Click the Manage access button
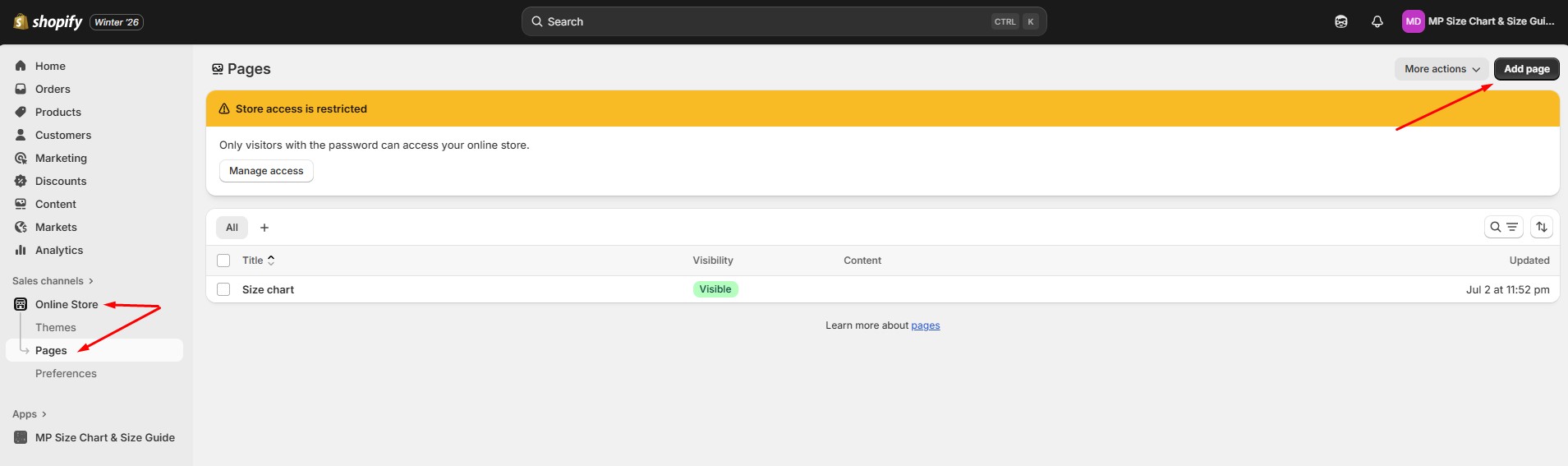Screen dimensions: 1568x466 (266, 171)
